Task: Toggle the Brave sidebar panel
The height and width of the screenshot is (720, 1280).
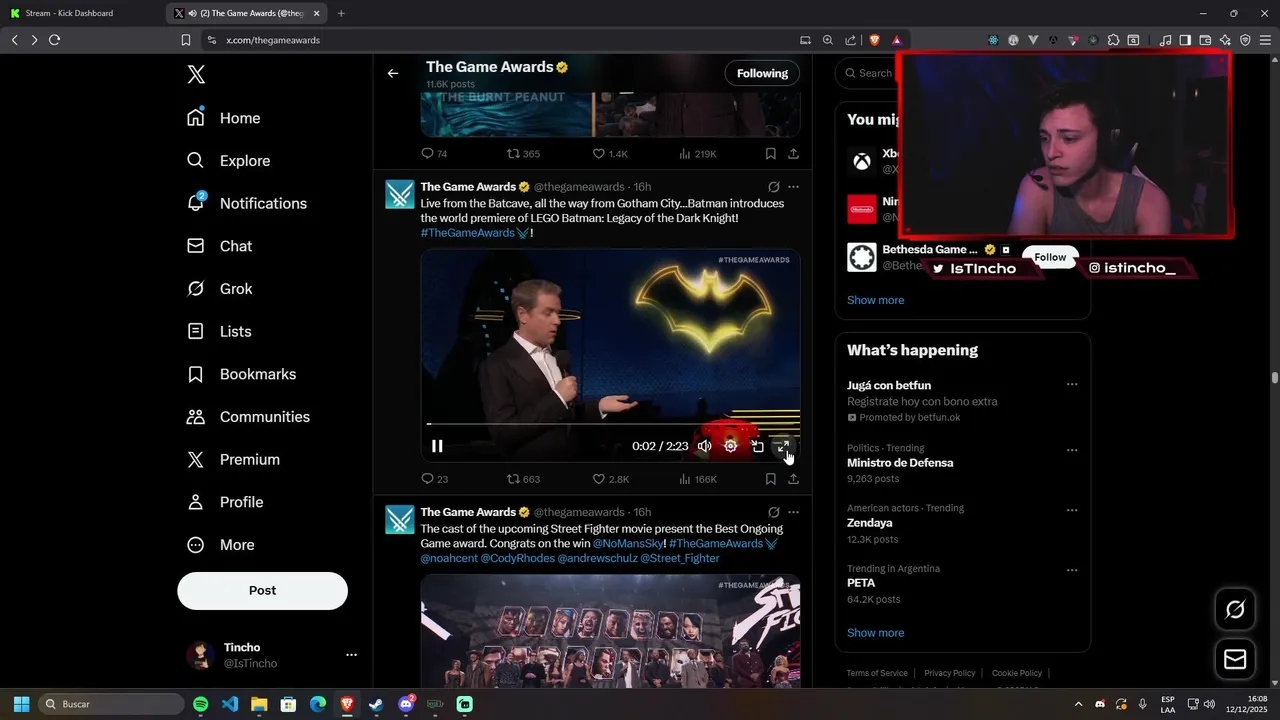Action: 1185,40
